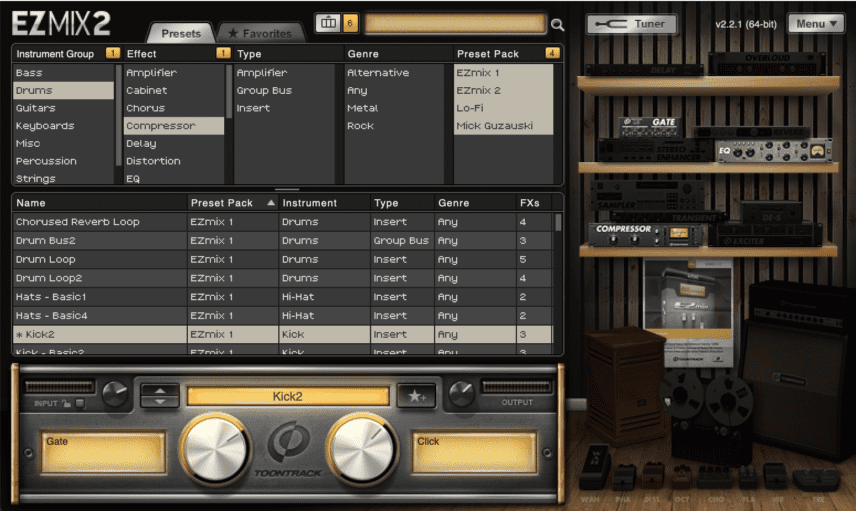Select Misc in Instrument Group
The height and width of the screenshot is (511, 856).
tap(63, 143)
